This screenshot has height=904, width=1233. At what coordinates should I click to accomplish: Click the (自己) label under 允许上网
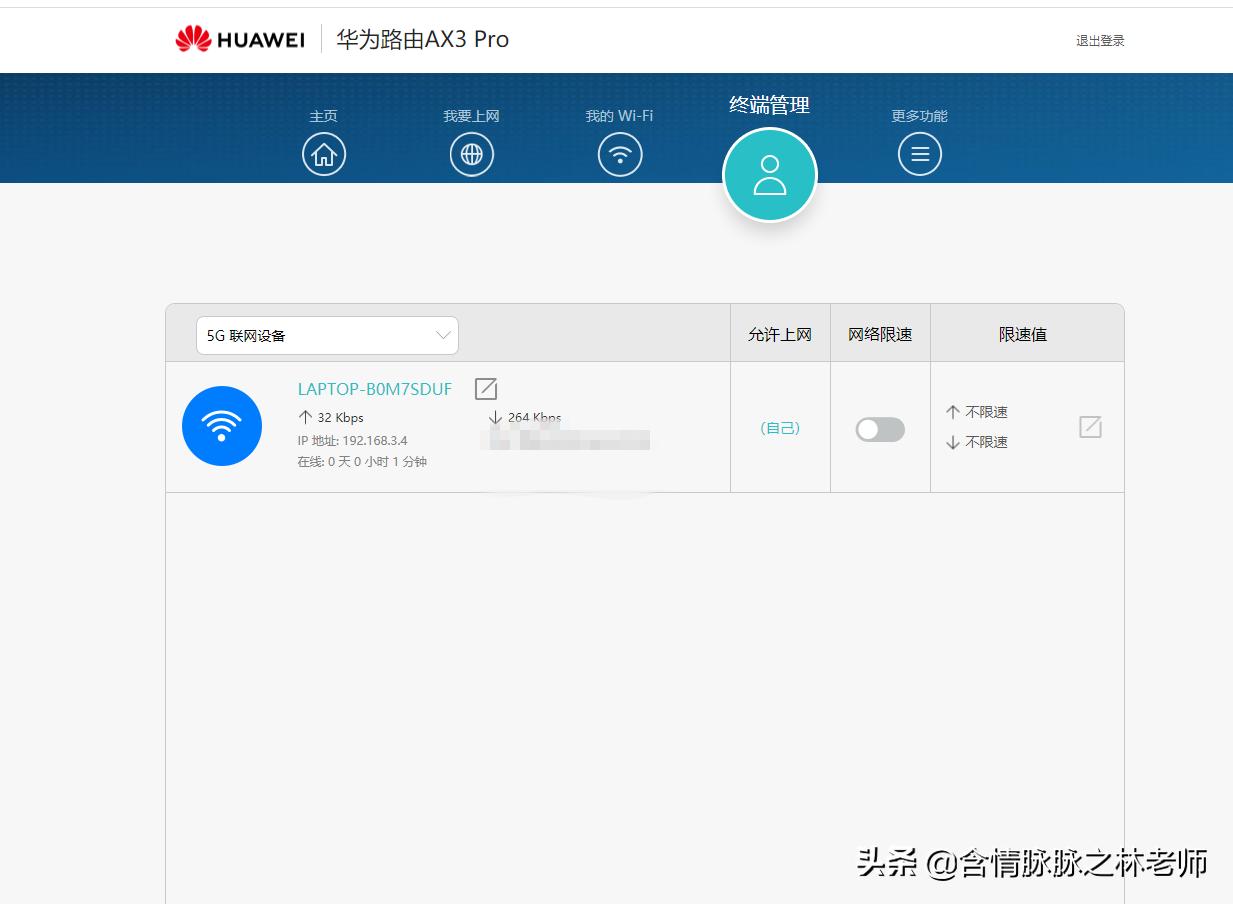(x=780, y=427)
